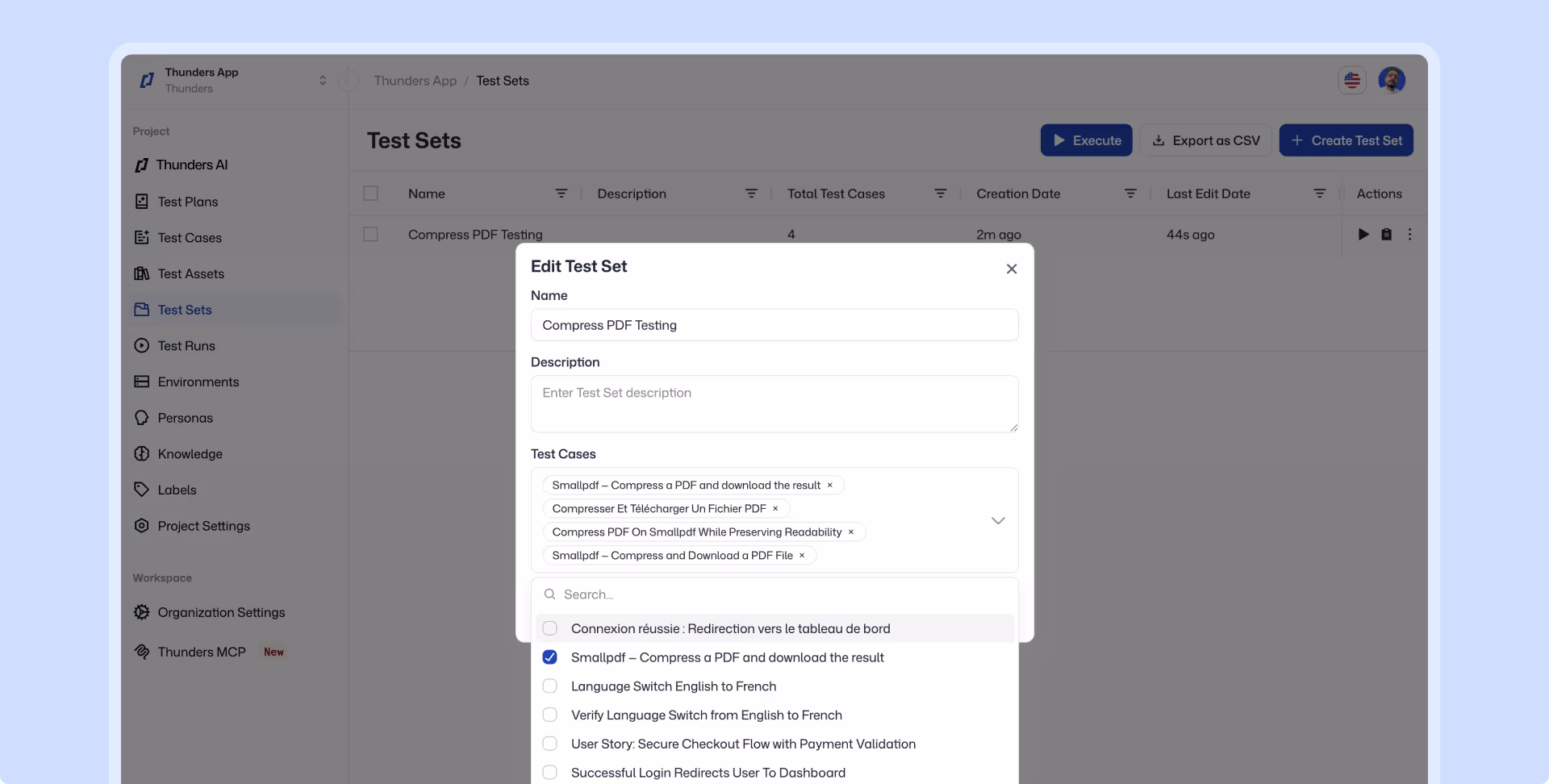Click the Description textarea

click(774, 404)
